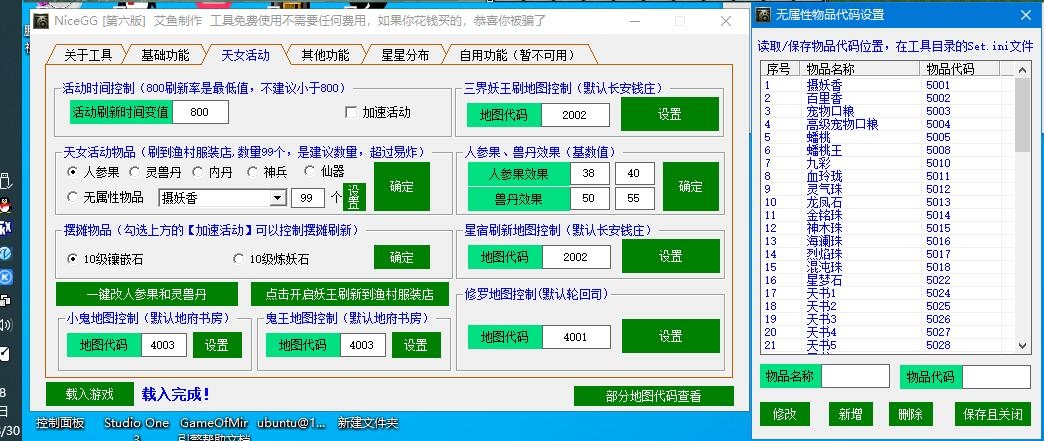Click the 一键改人参果和灵兽丹 button
Screen dimensions: 1044x441
tap(147, 294)
